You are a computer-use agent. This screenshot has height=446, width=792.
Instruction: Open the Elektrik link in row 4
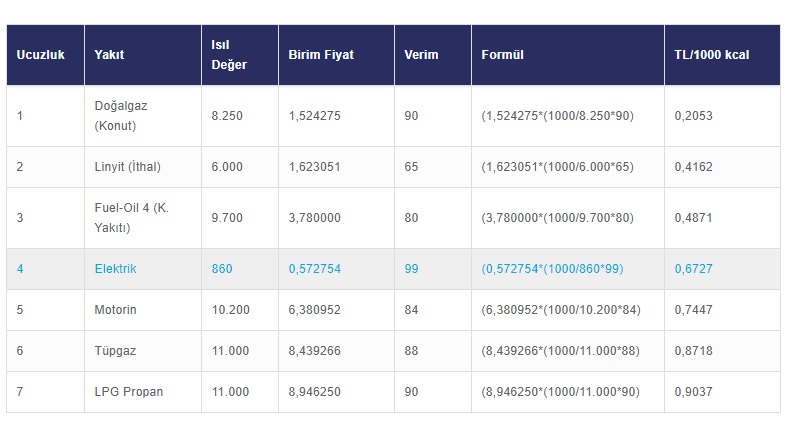tap(116, 269)
